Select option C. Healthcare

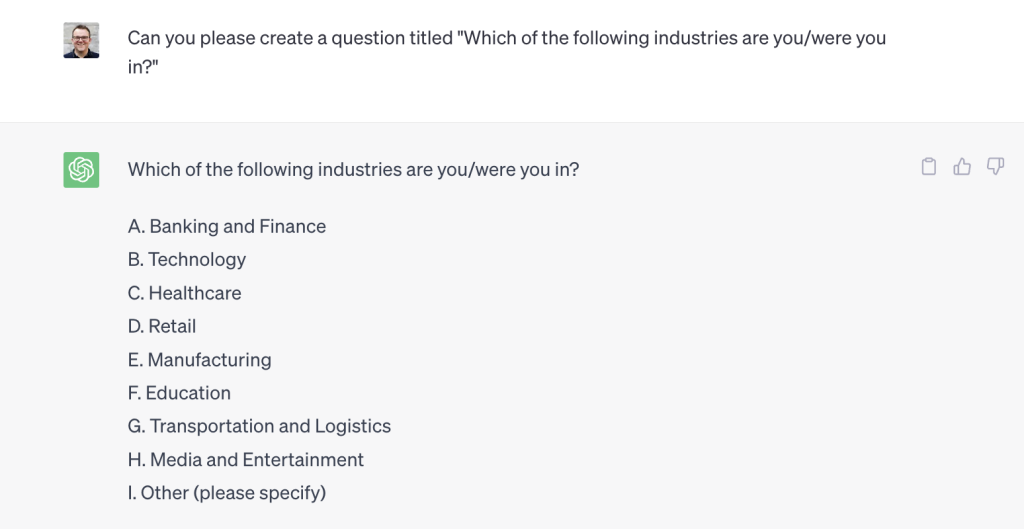[184, 293]
